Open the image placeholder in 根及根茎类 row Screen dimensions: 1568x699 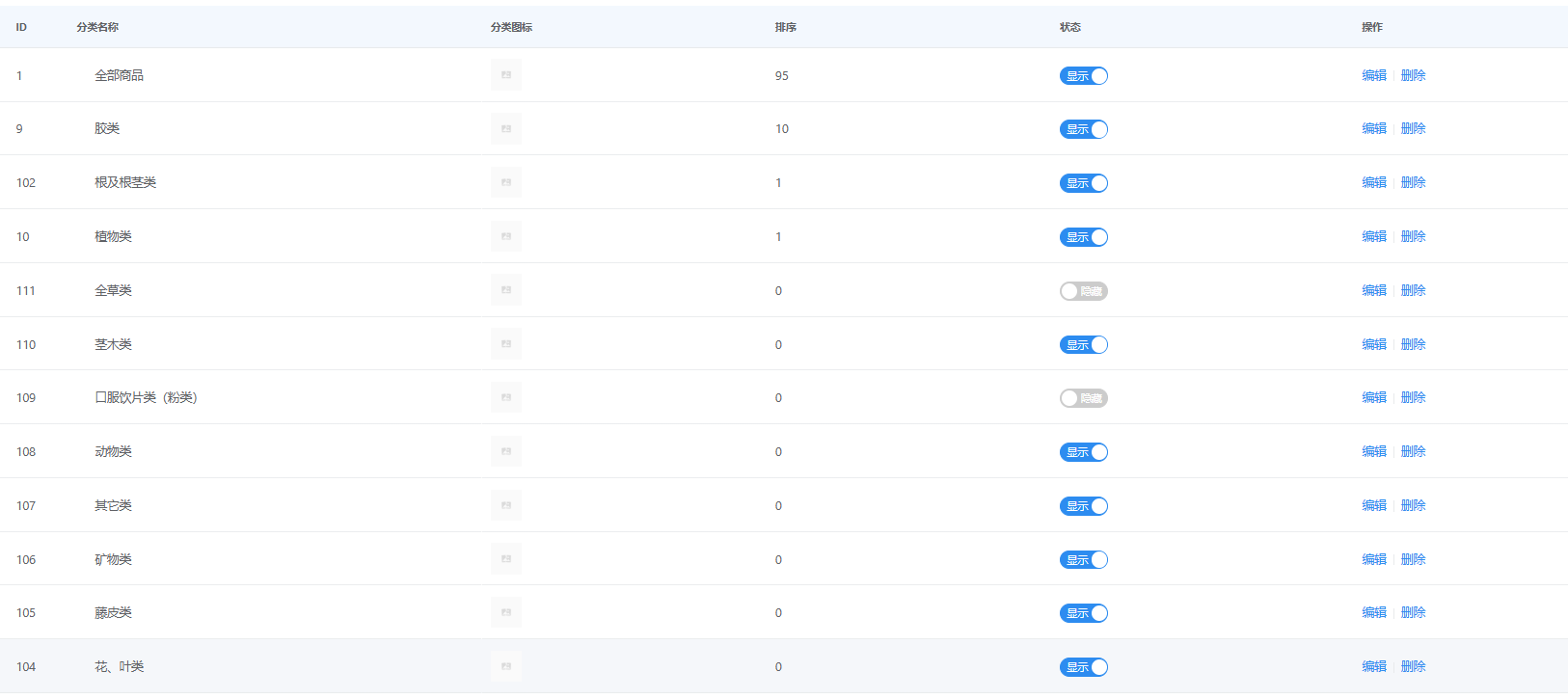[x=506, y=182]
